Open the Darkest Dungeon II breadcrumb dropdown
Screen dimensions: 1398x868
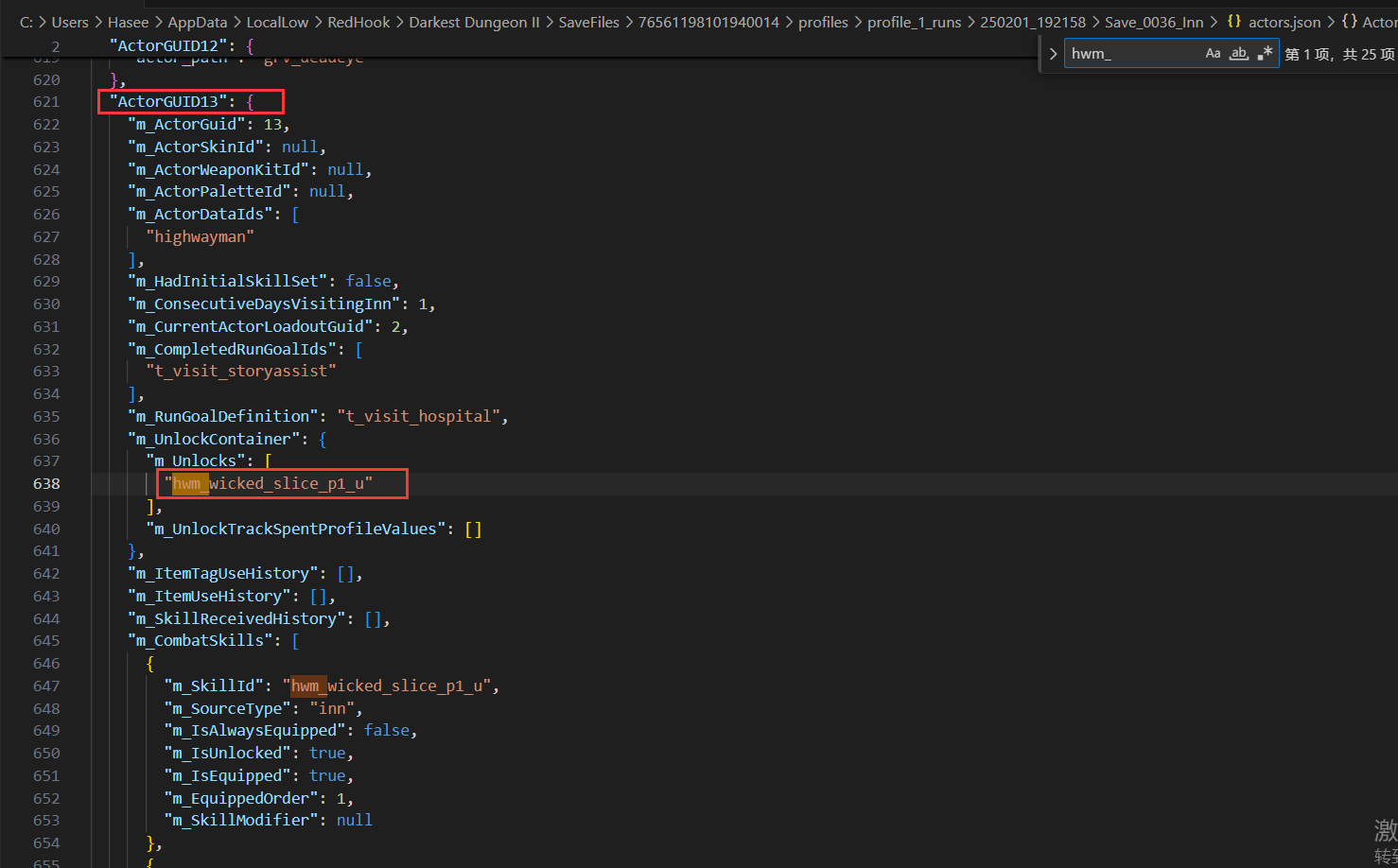pos(474,22)
